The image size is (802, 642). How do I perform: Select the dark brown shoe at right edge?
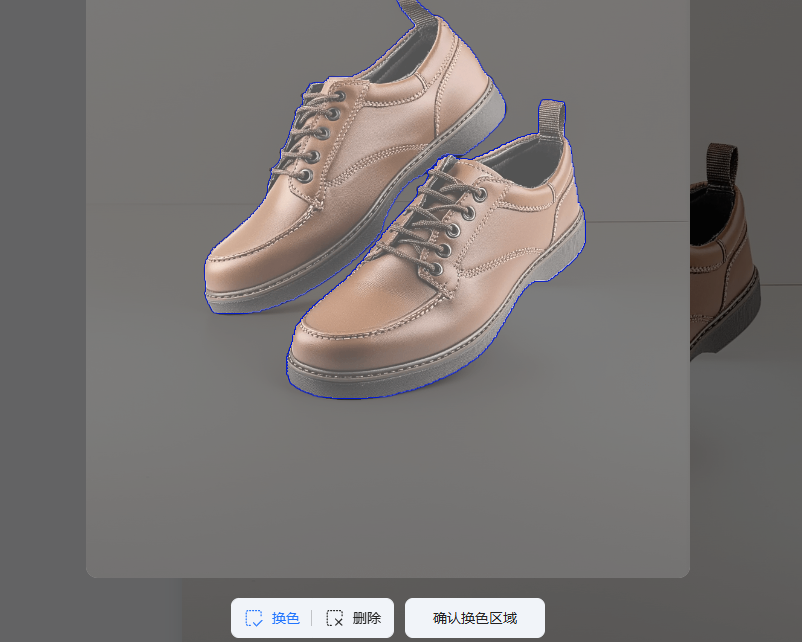725,270
